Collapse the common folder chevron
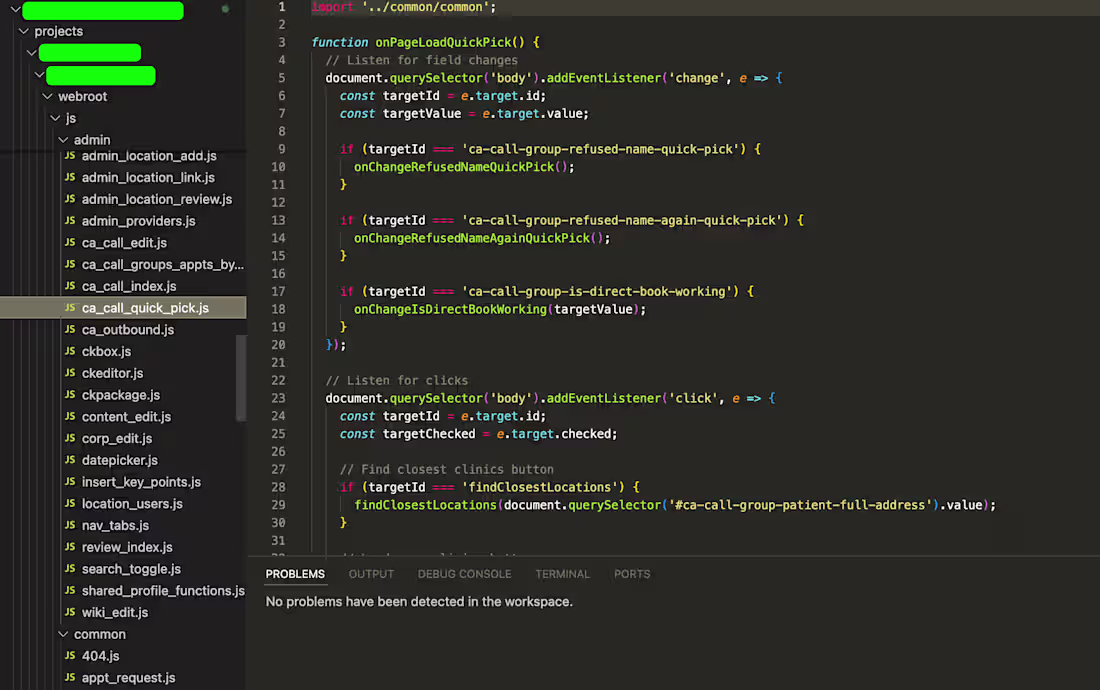 tap(64, 634)
